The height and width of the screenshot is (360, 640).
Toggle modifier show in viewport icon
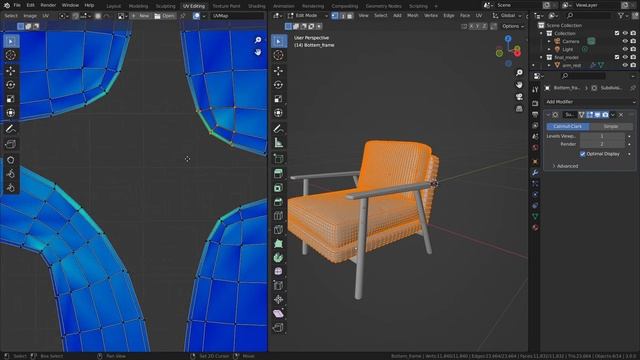[x=597, y=115]
